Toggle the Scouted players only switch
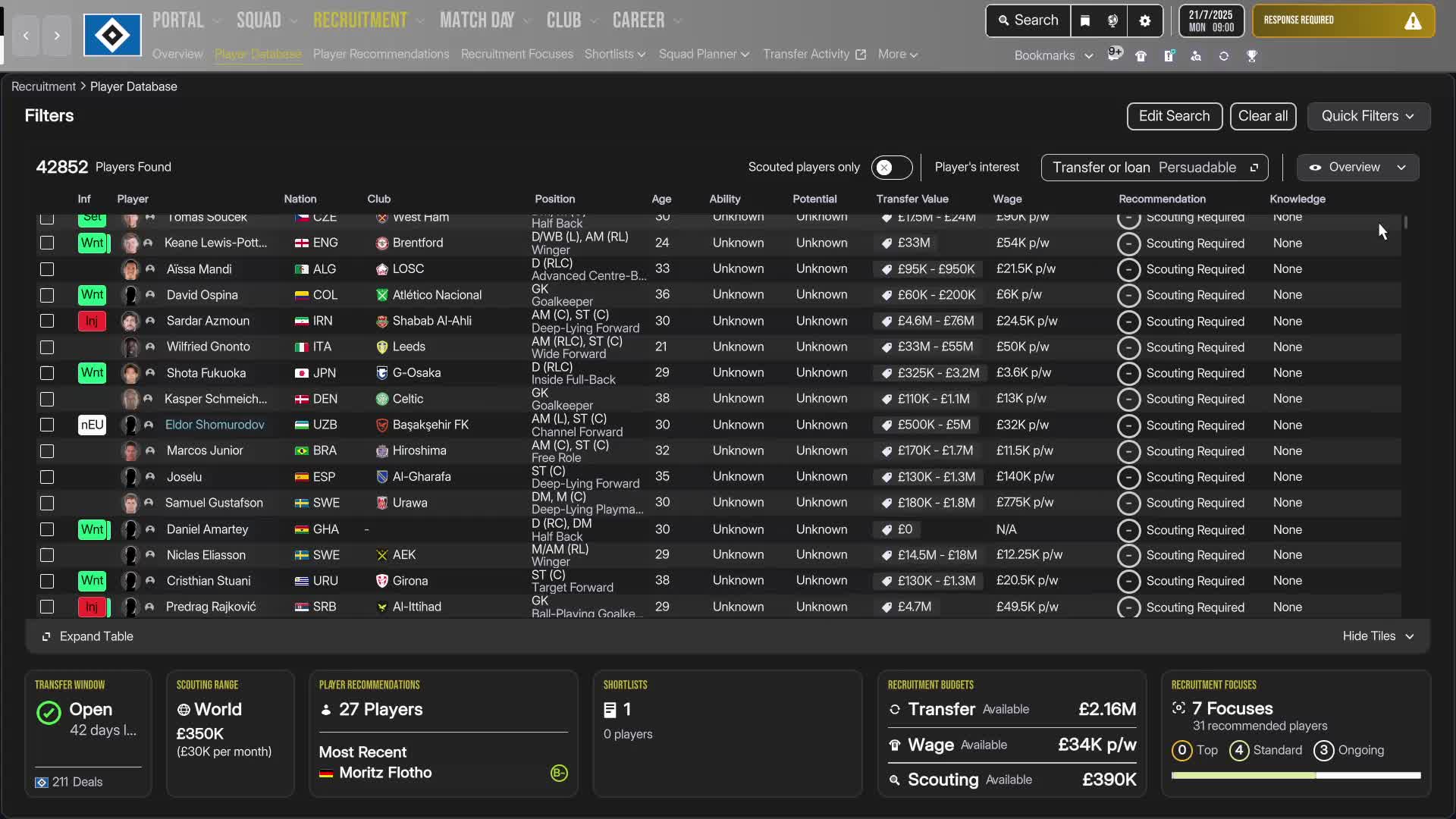Screen dimensions: 1456x819 (x=891, y=168)
